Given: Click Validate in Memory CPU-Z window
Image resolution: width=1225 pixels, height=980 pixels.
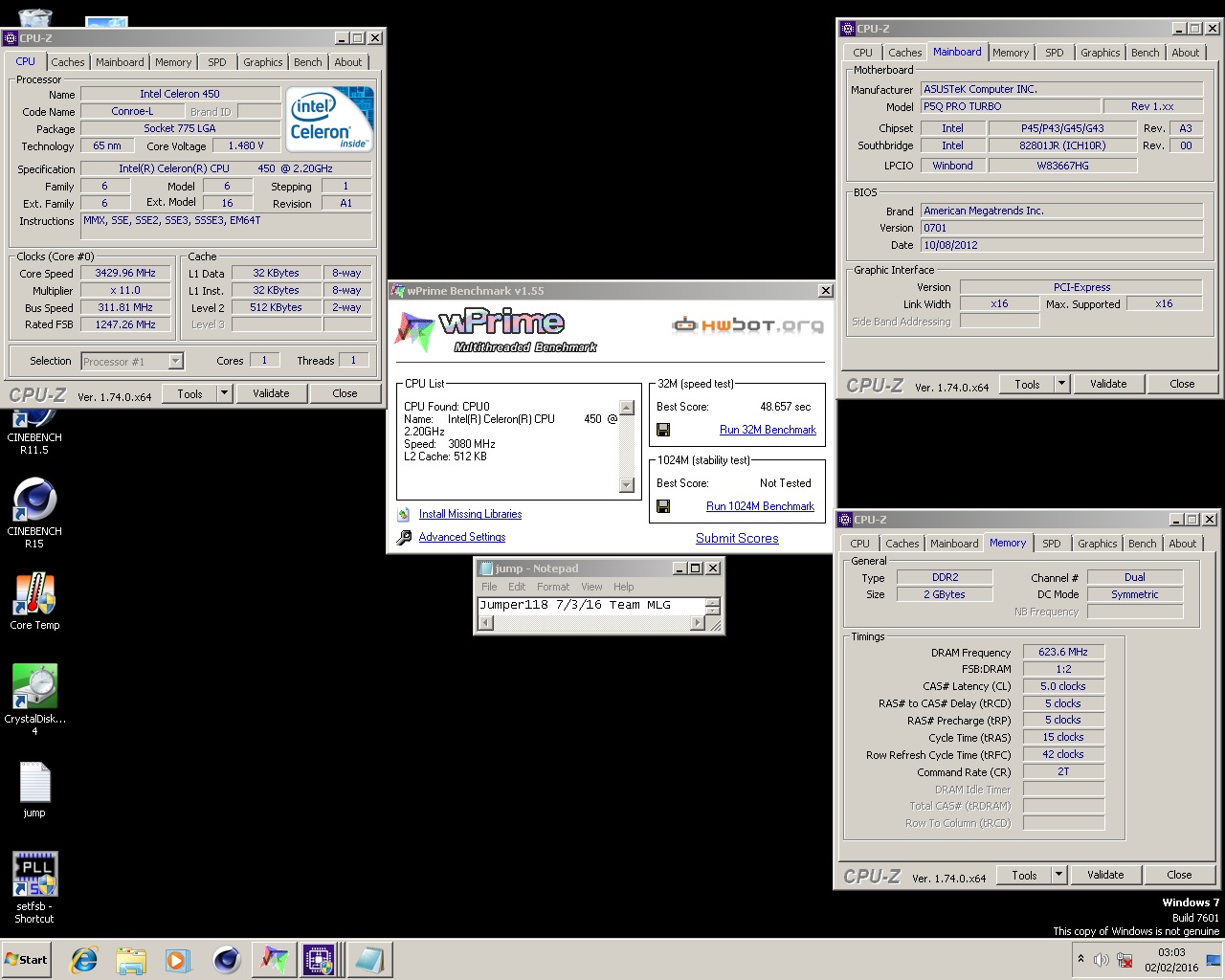Looking at the screenshot, I should [x=1105, y=875].
